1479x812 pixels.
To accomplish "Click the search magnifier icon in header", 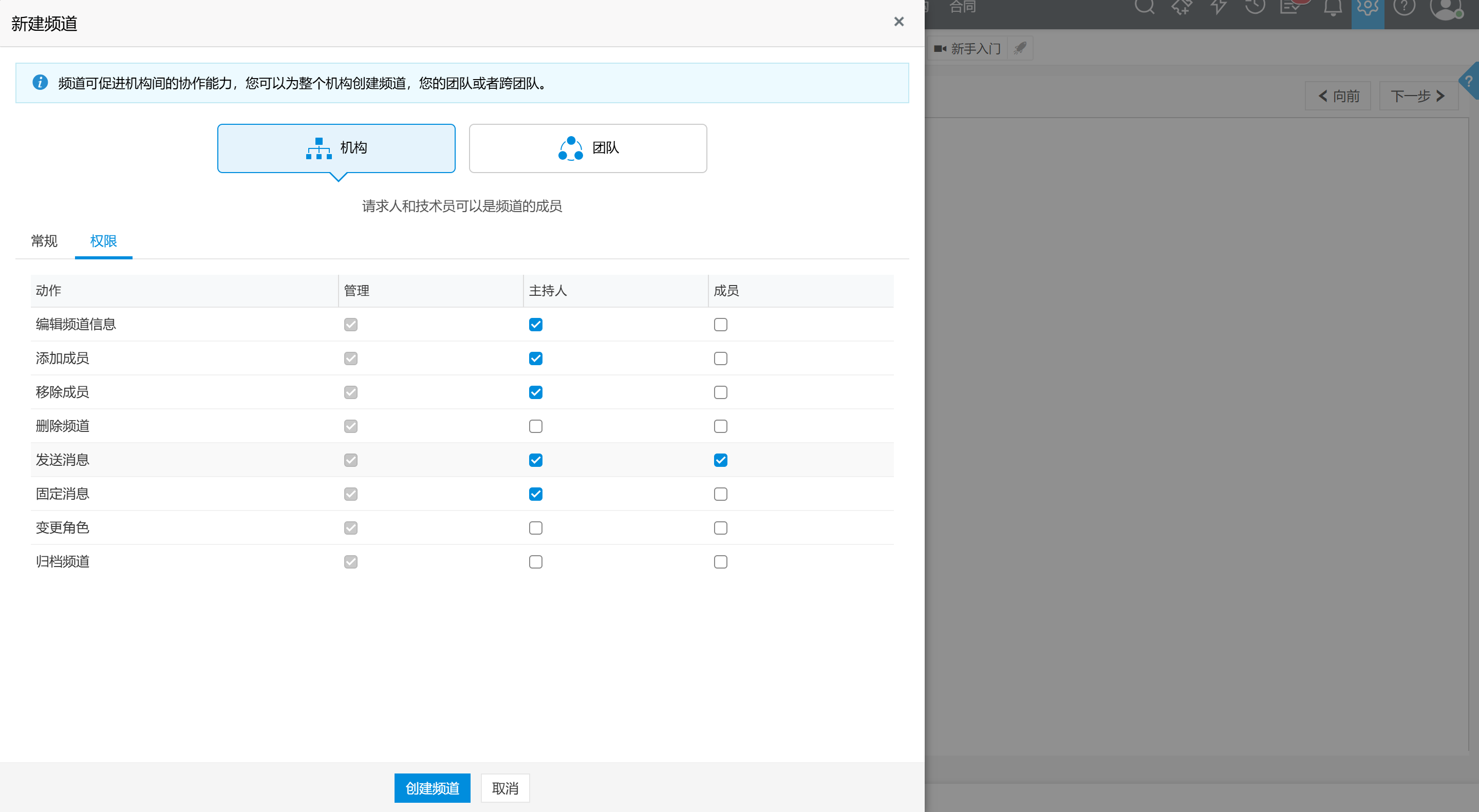I will (x=1144, y=7).
